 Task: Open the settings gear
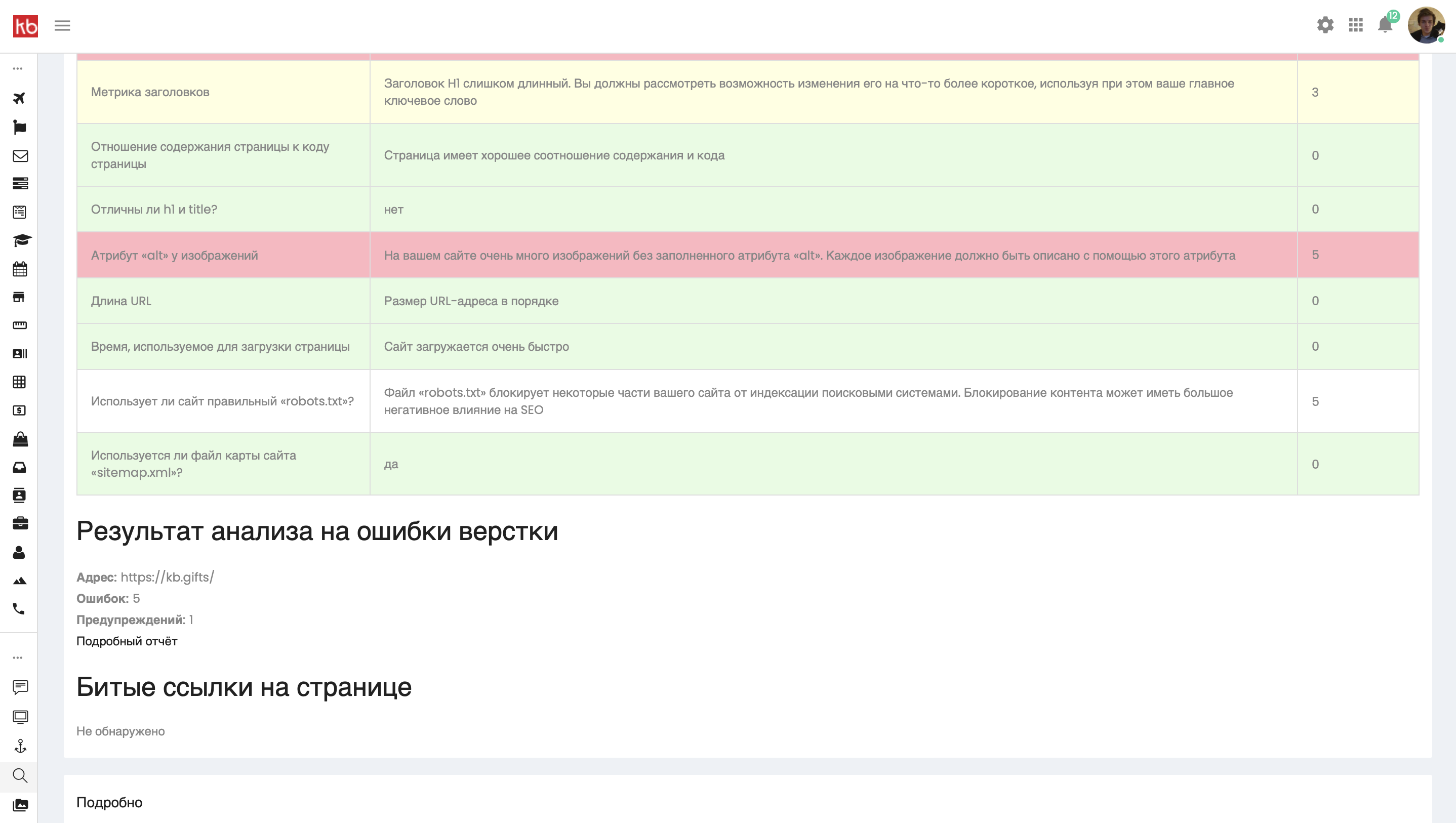point(1325,25)
